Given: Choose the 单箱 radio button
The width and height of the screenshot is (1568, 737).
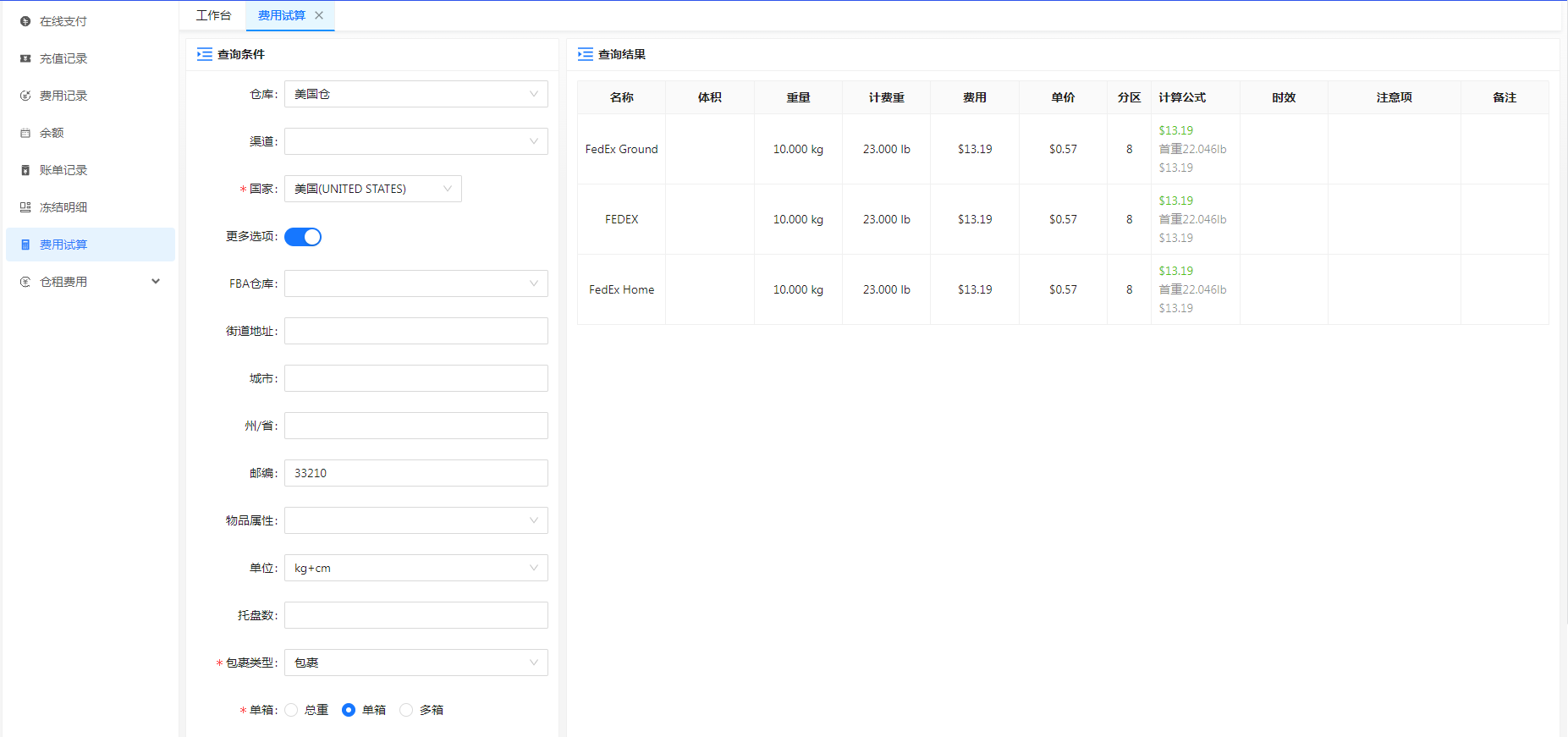Looking at the screenshot, I should pos(349,710).
